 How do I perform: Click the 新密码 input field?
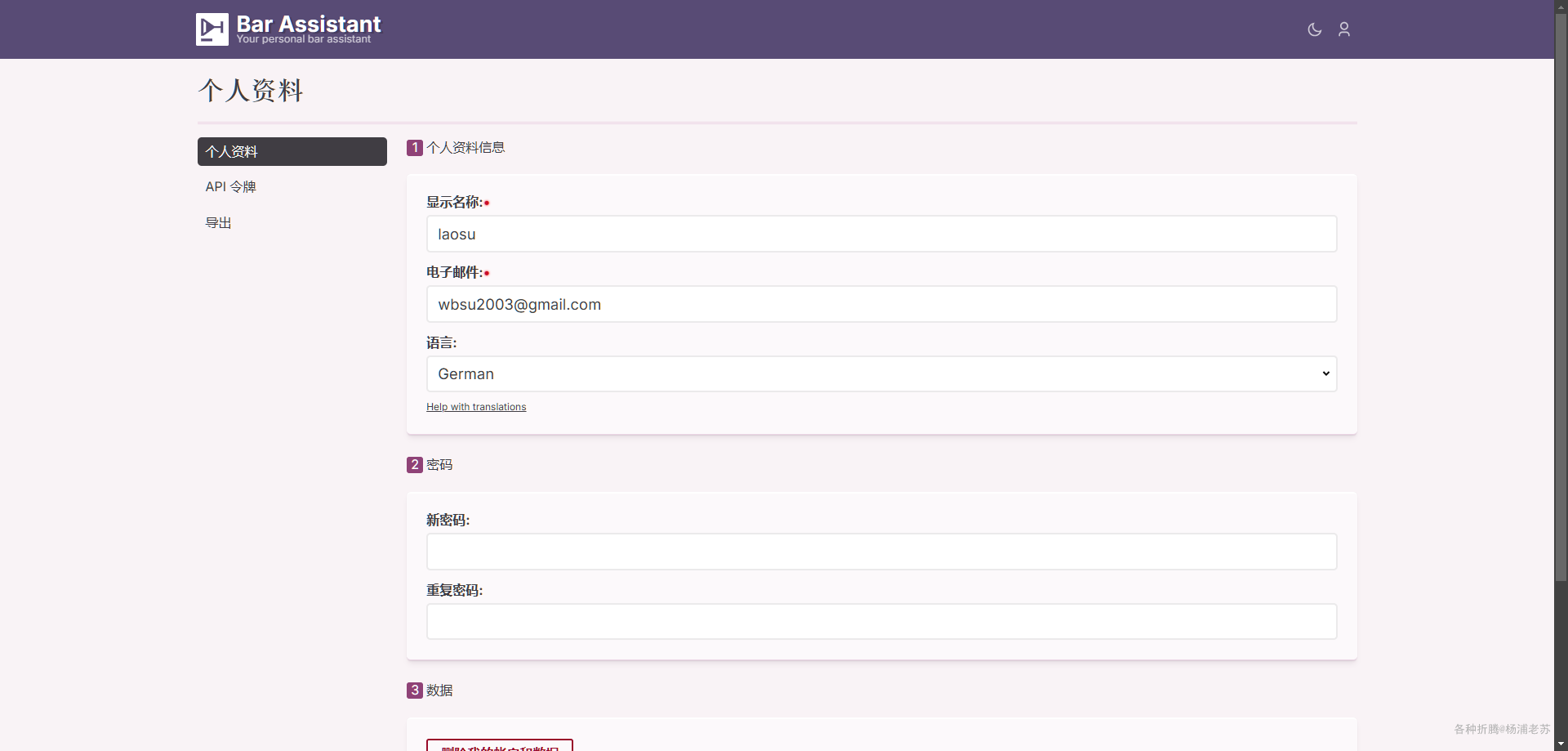(882, 552)
